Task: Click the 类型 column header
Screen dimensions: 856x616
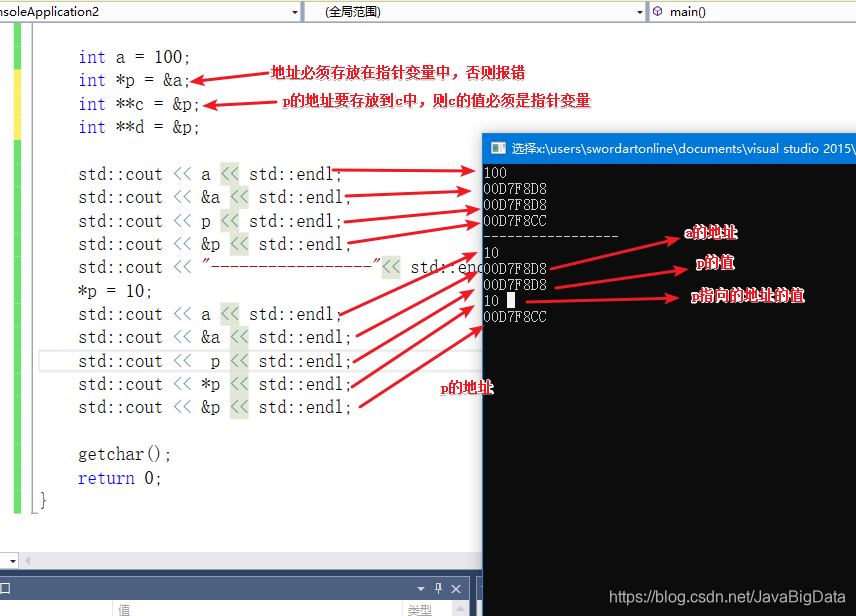Action: click(419, 610)
